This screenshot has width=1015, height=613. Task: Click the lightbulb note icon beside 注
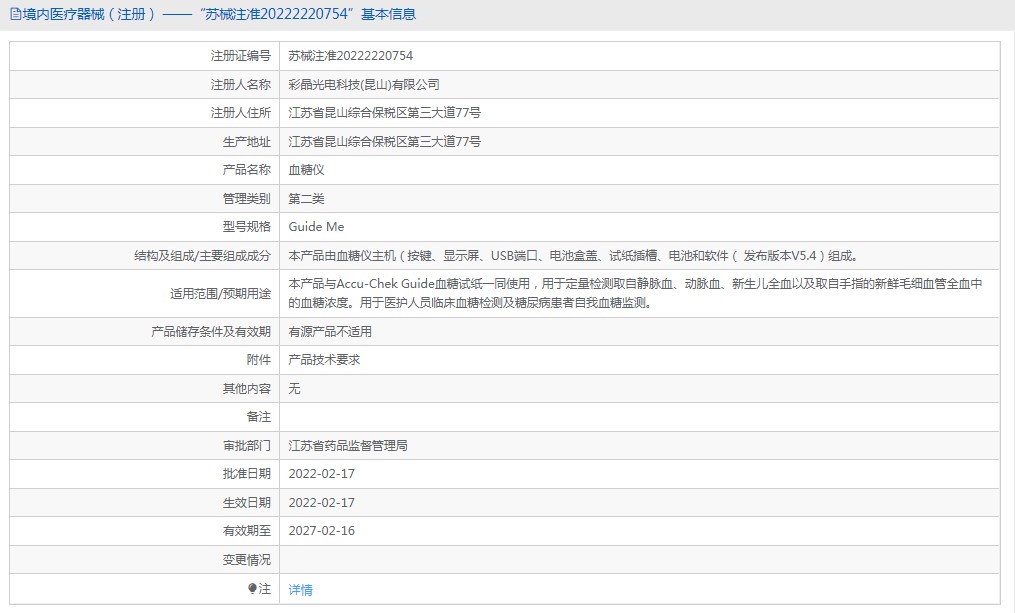pos(252,588)
